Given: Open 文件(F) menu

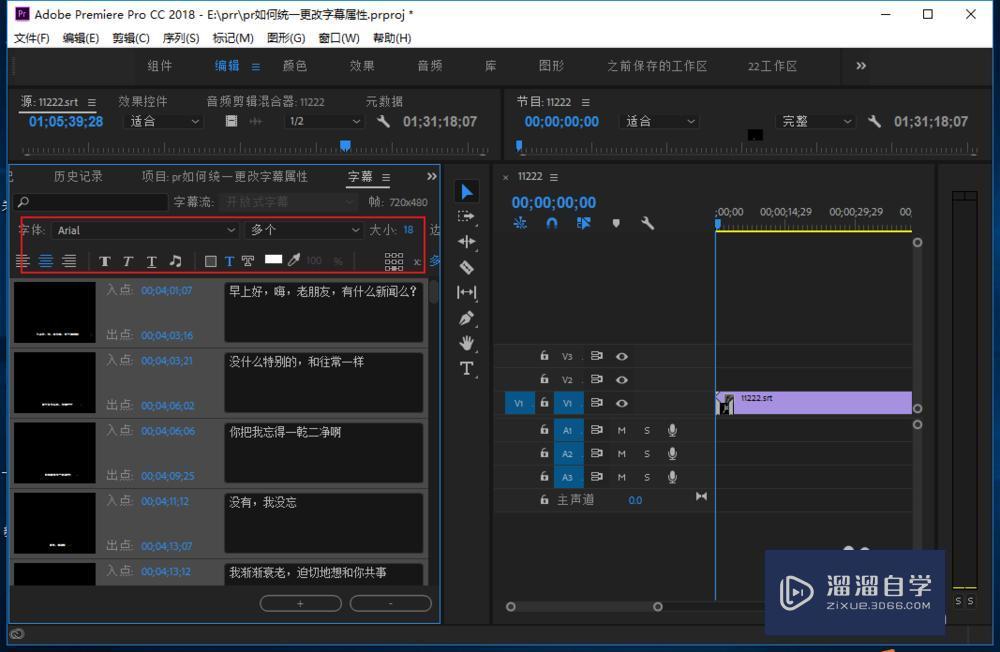Looking at the screenshot, I should [x=32, y=38].
